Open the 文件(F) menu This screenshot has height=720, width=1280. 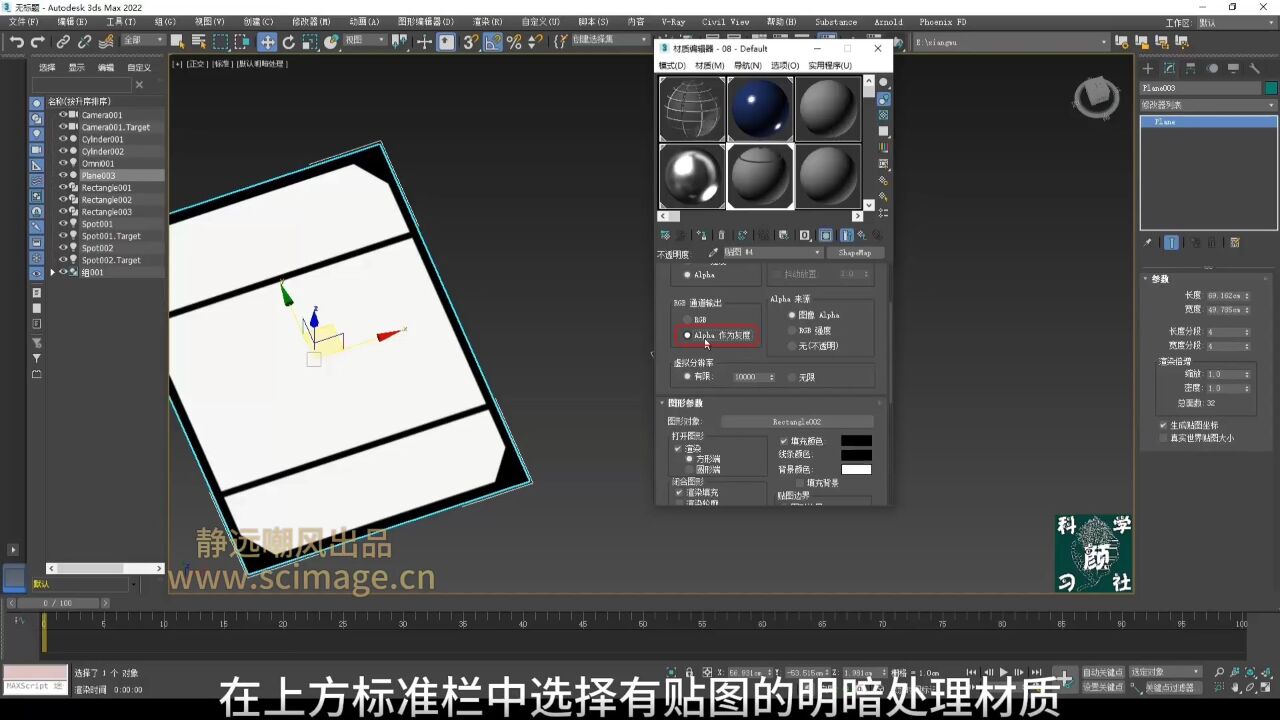tap(24, 21)
